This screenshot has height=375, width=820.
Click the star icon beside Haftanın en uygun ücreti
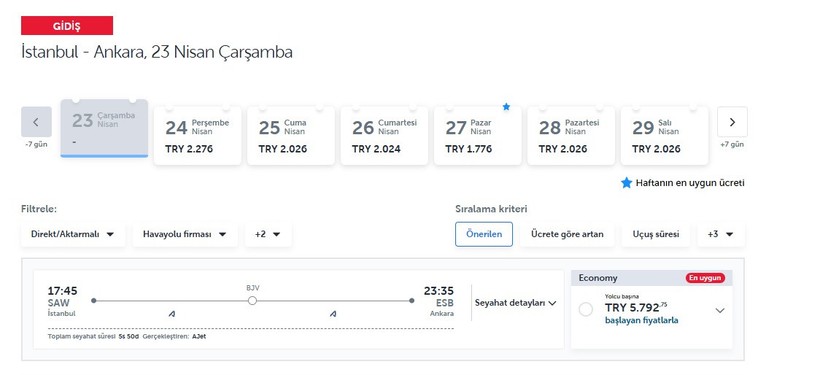[x=627, y=183]
